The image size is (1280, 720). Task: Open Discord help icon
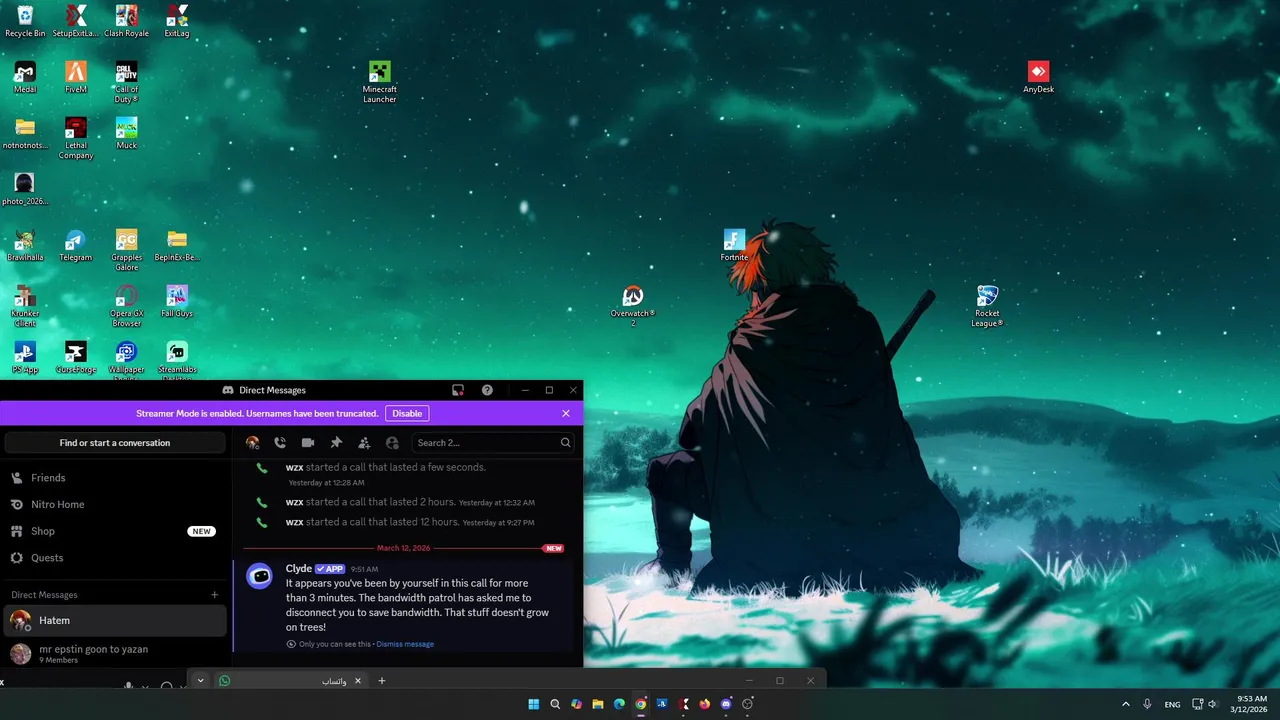[487, 390]
